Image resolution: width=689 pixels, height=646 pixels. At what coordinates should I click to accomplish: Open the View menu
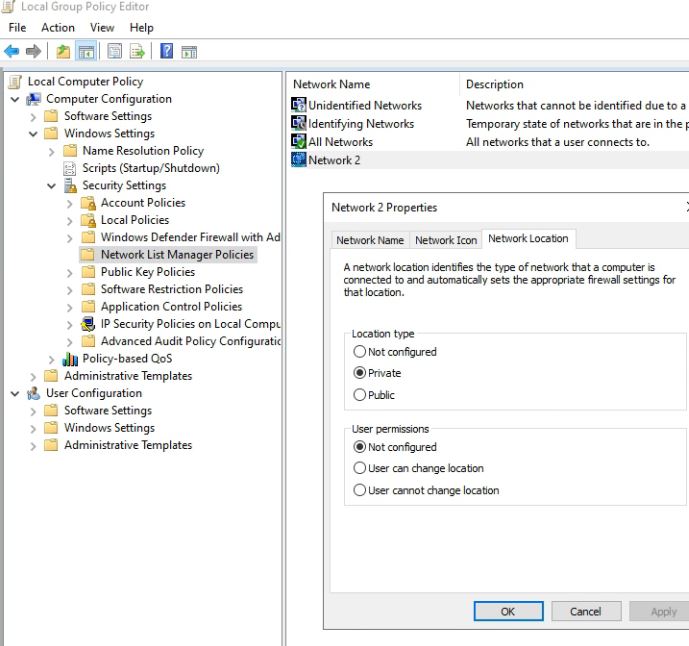102,28
